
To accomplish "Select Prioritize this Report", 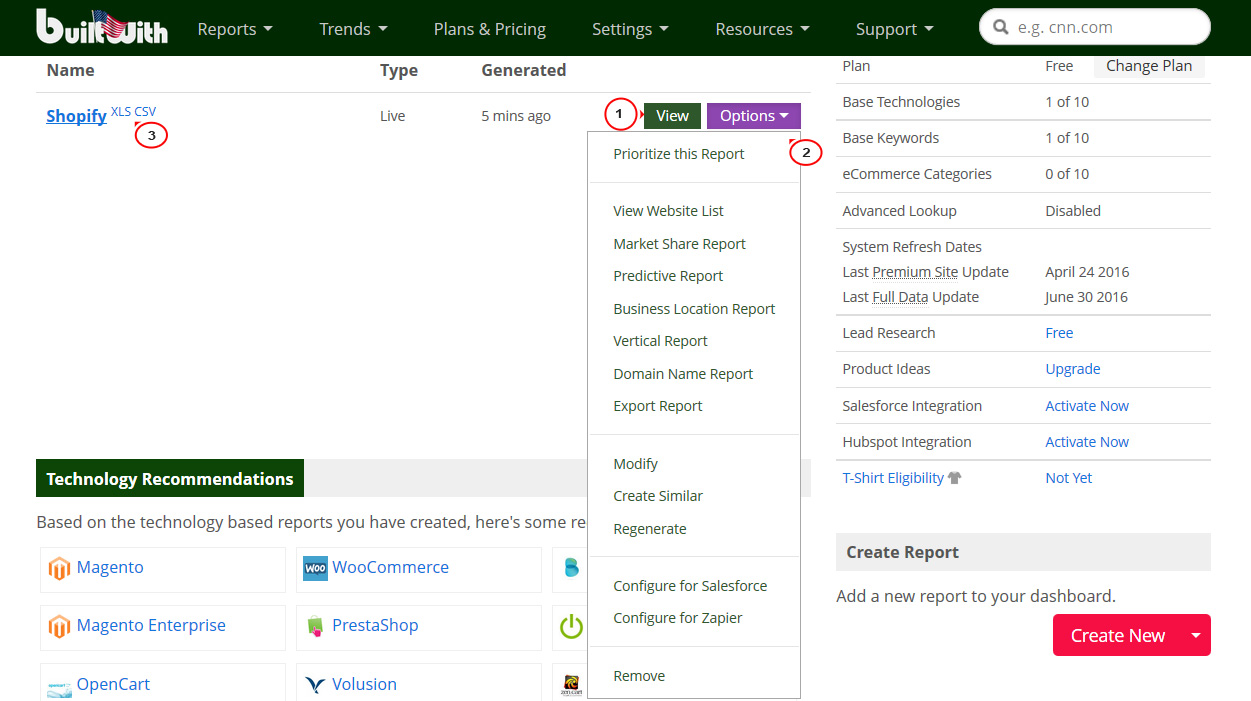I will point(679,154).
